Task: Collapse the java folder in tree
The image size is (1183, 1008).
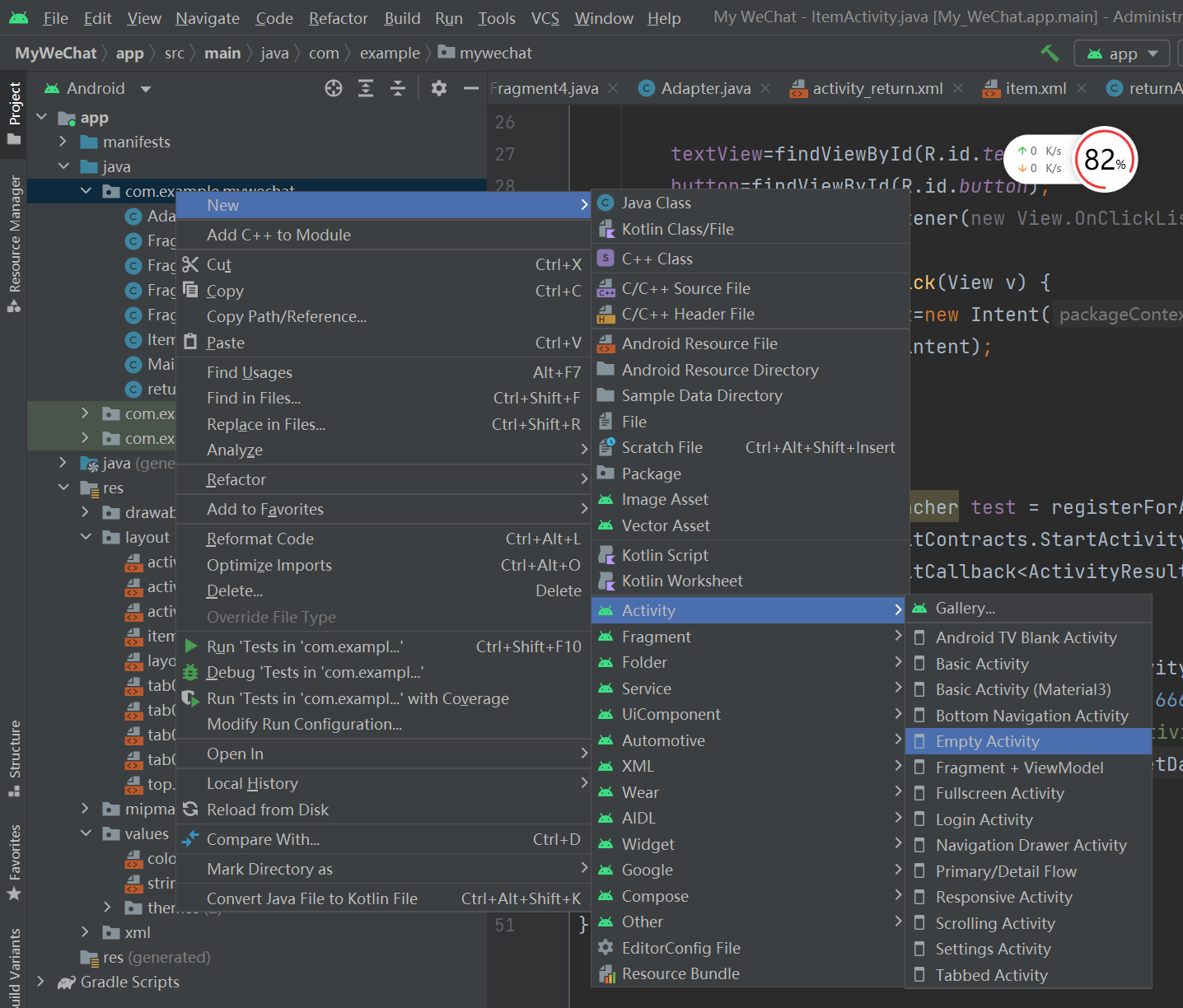Action: [63, 166]
